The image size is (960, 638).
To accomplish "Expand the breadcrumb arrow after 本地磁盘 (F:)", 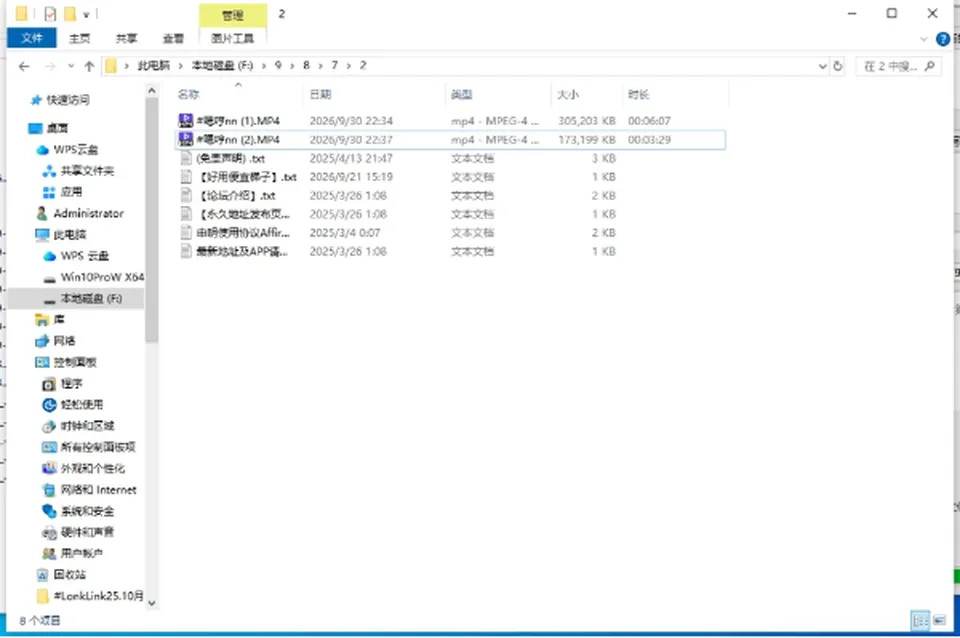I will pyautogui.click(x=264, y=66).
